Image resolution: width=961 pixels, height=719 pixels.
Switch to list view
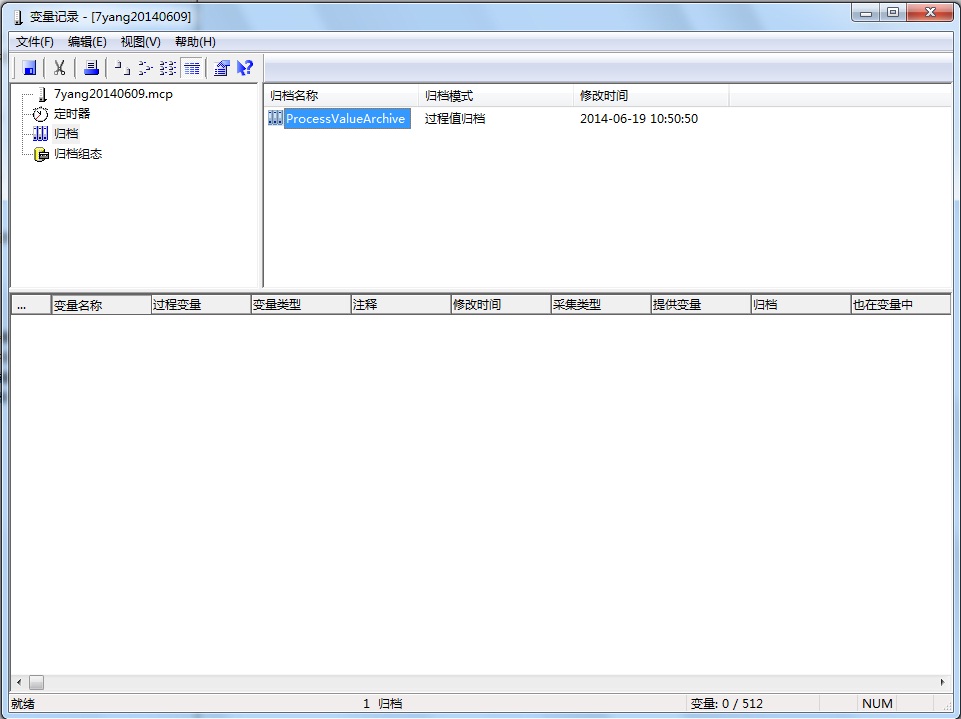pyautogui.click(x=168, y=68)
